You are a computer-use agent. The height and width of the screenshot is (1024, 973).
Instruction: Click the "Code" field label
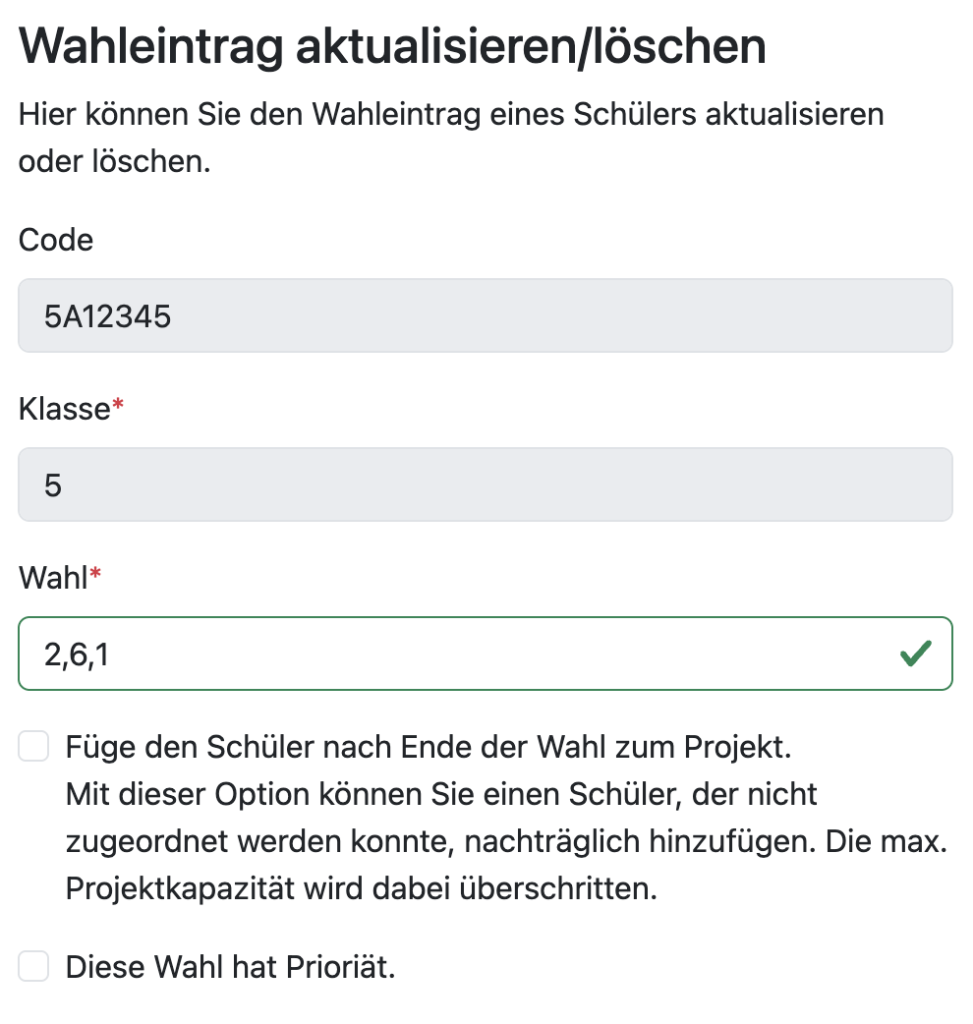tap(56, 240)
